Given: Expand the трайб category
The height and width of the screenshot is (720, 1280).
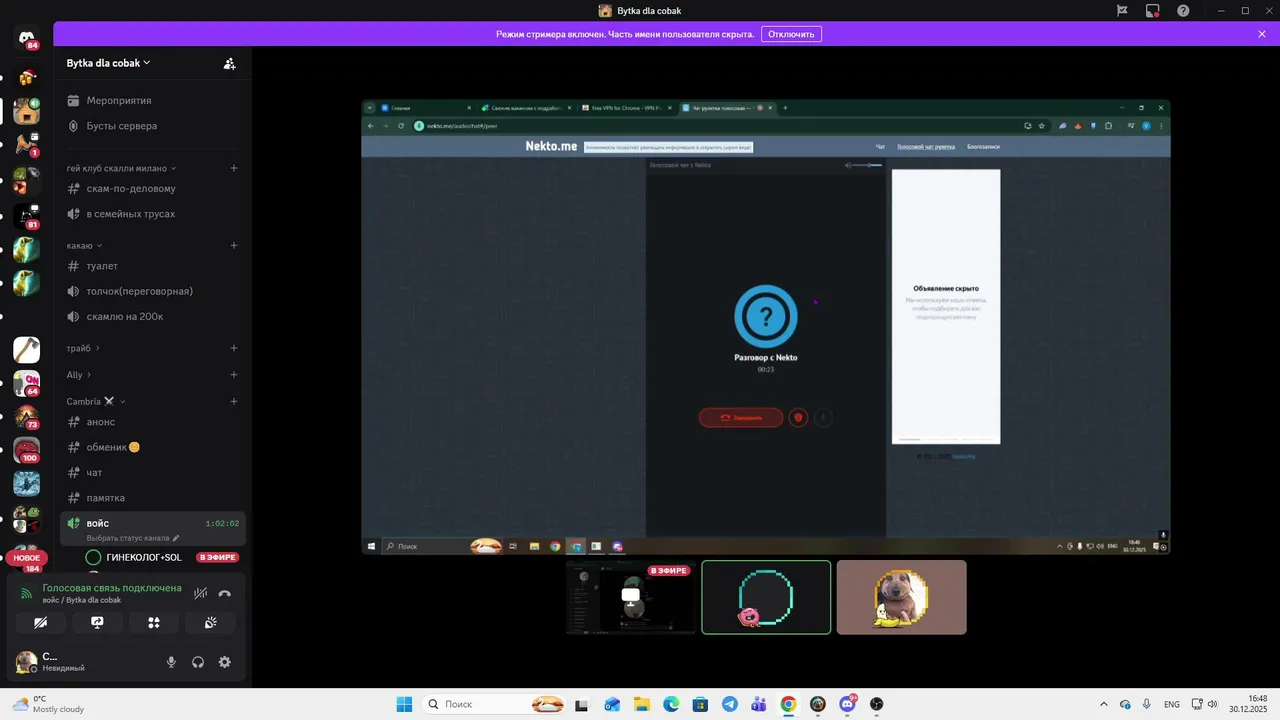Looking at the screenshot, I should click(x=83, y=348).
